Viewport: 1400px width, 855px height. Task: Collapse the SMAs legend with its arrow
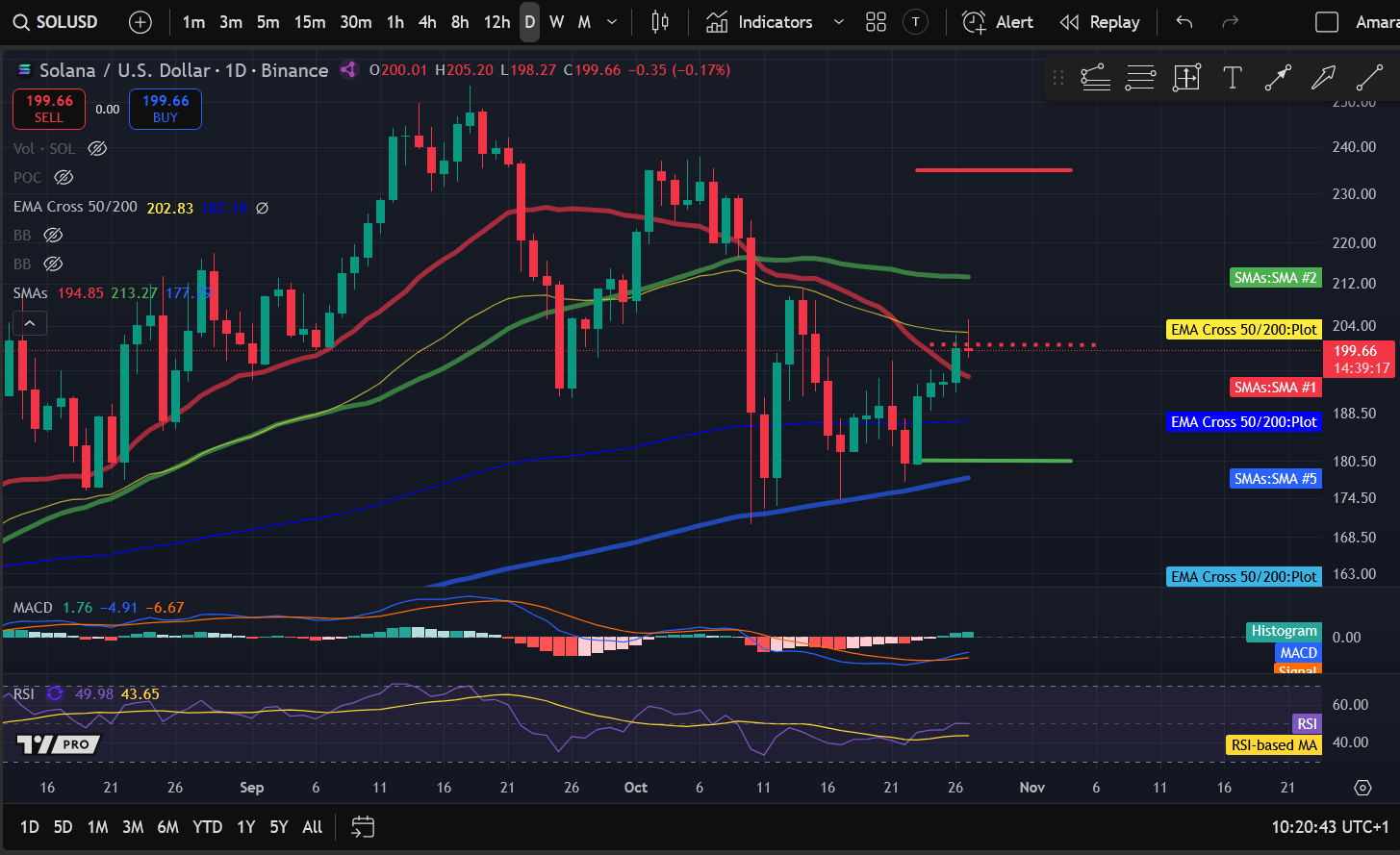pos(30,322)
